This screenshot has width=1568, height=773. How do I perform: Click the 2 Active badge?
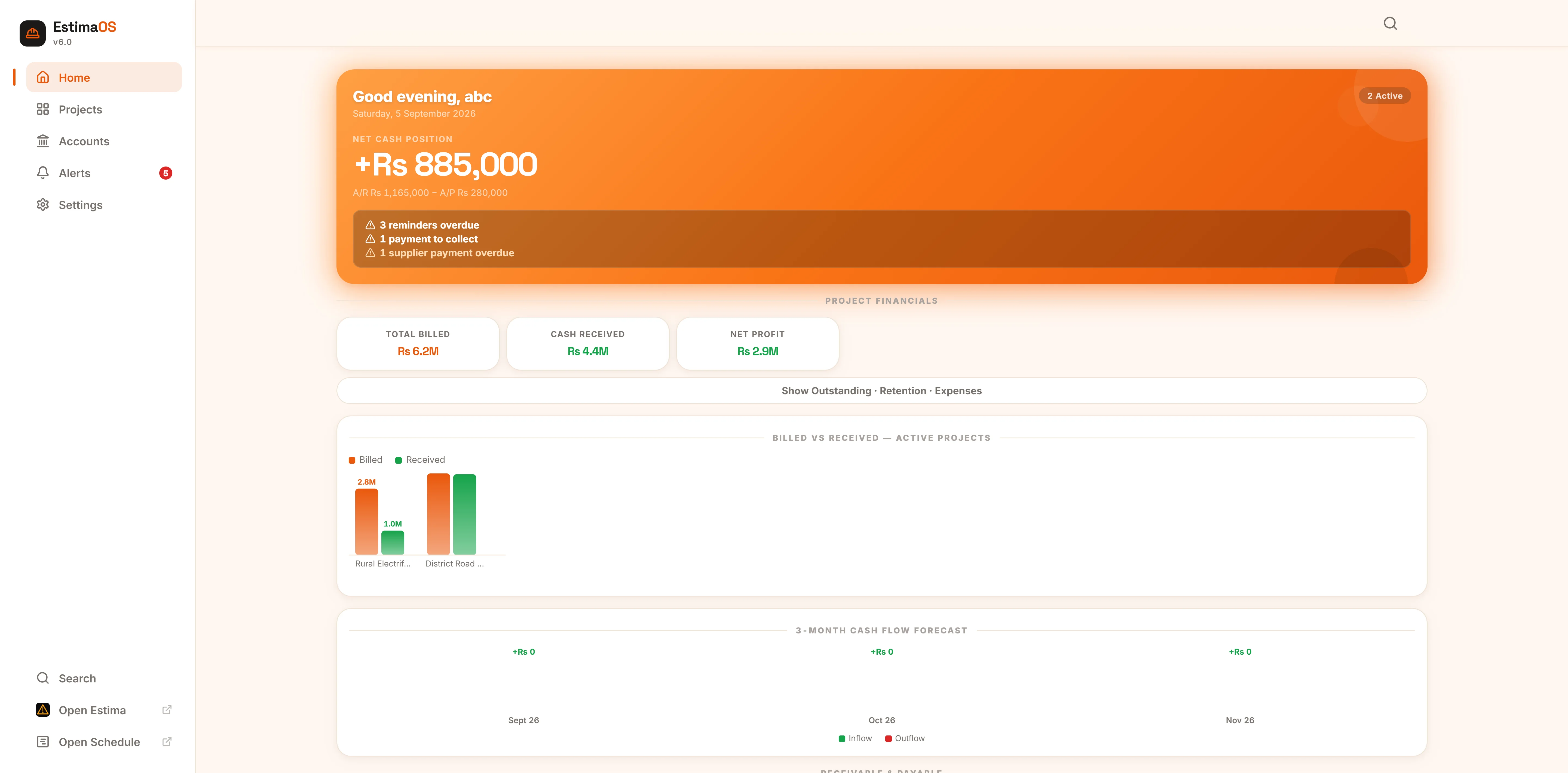(1384, 96)
